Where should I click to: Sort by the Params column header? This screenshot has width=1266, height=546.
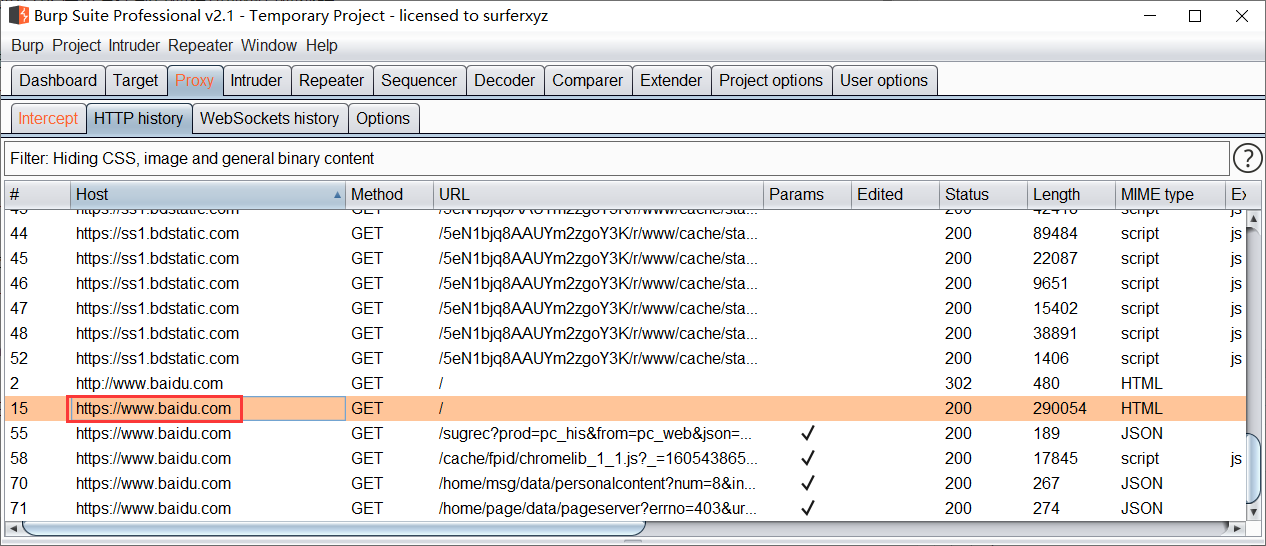807,195
